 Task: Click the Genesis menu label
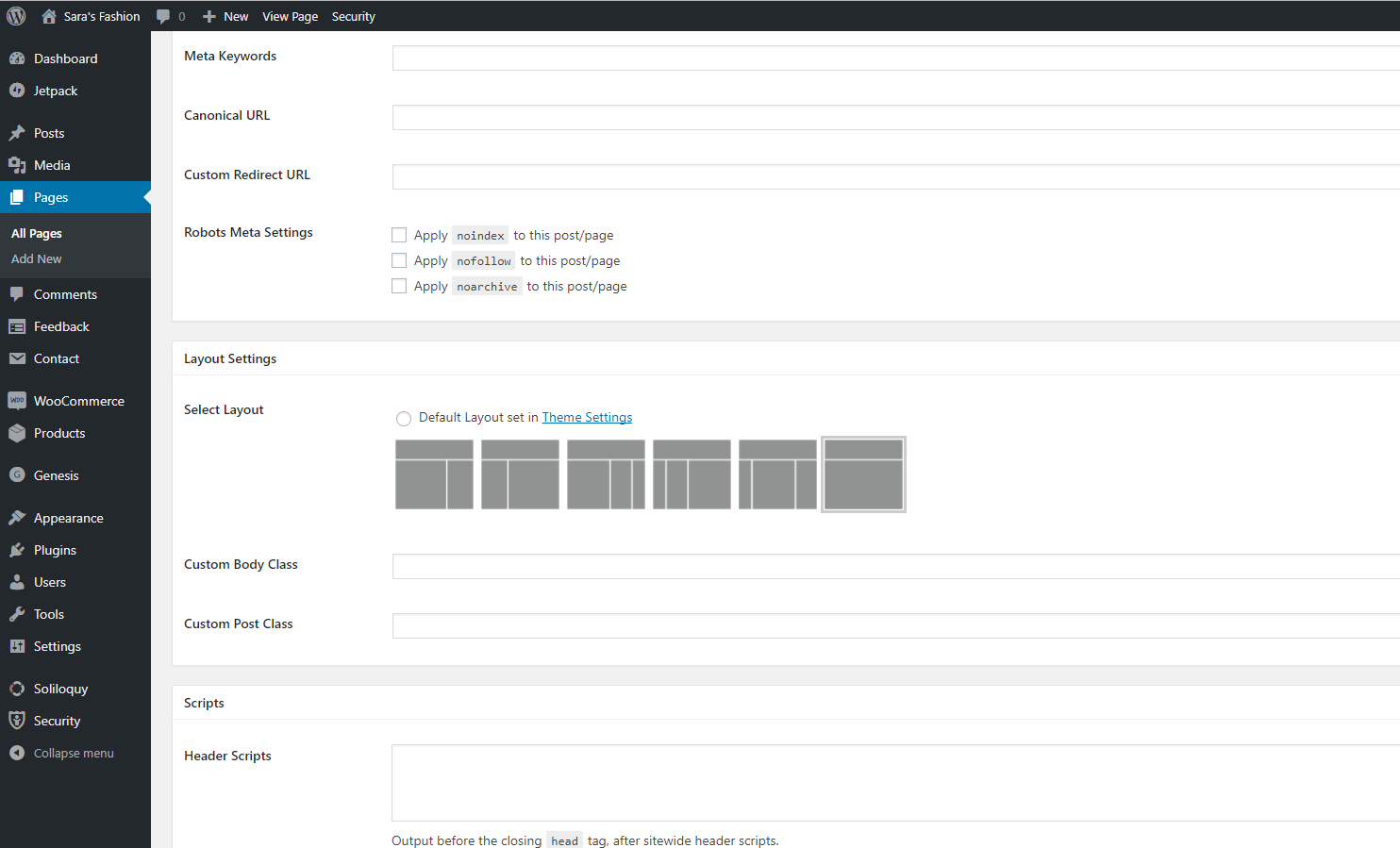pyautogui.click(x=57, y=475)
